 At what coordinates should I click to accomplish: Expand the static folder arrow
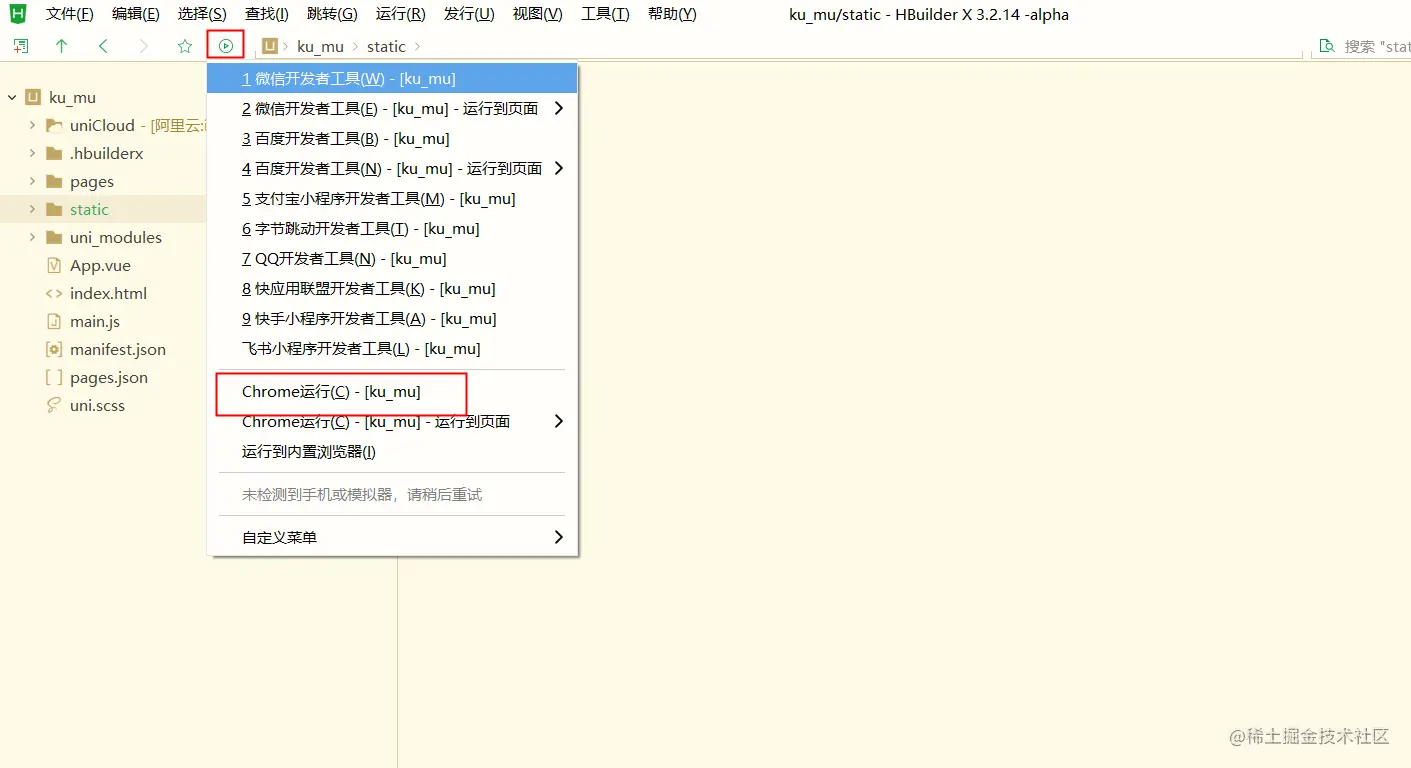32,209
